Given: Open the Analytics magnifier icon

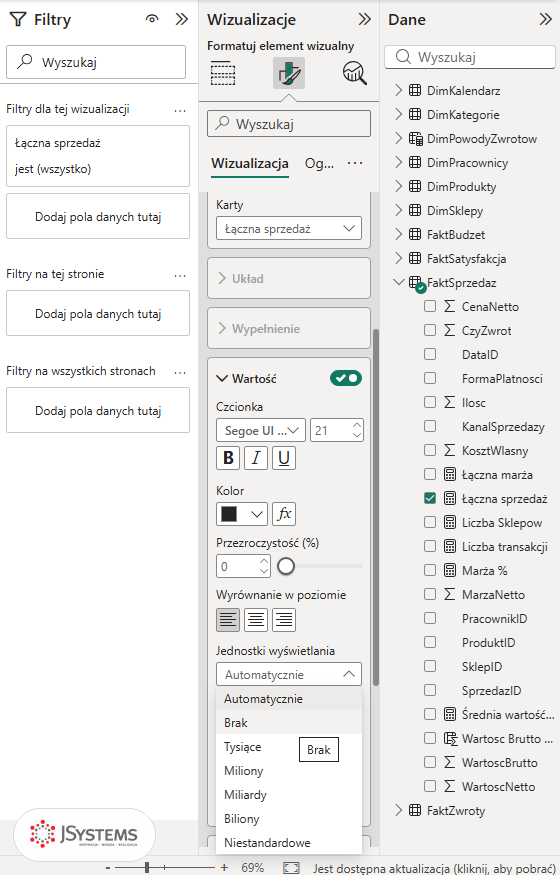Looking at the screenshot, I should click(x=355, y=73).
